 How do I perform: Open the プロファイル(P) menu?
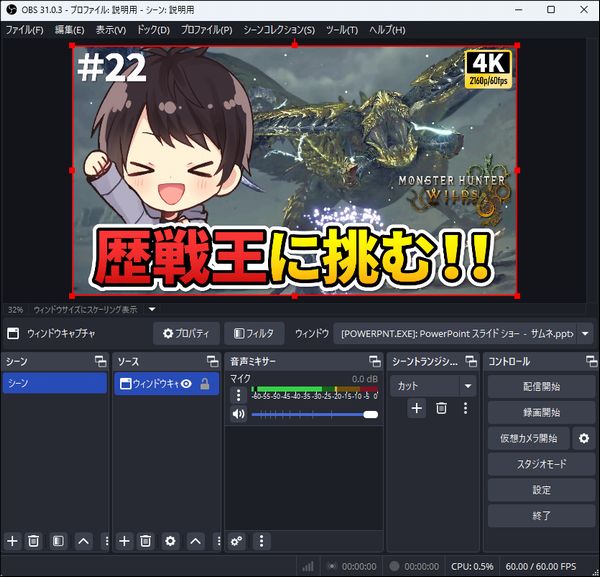pos(206,30)
